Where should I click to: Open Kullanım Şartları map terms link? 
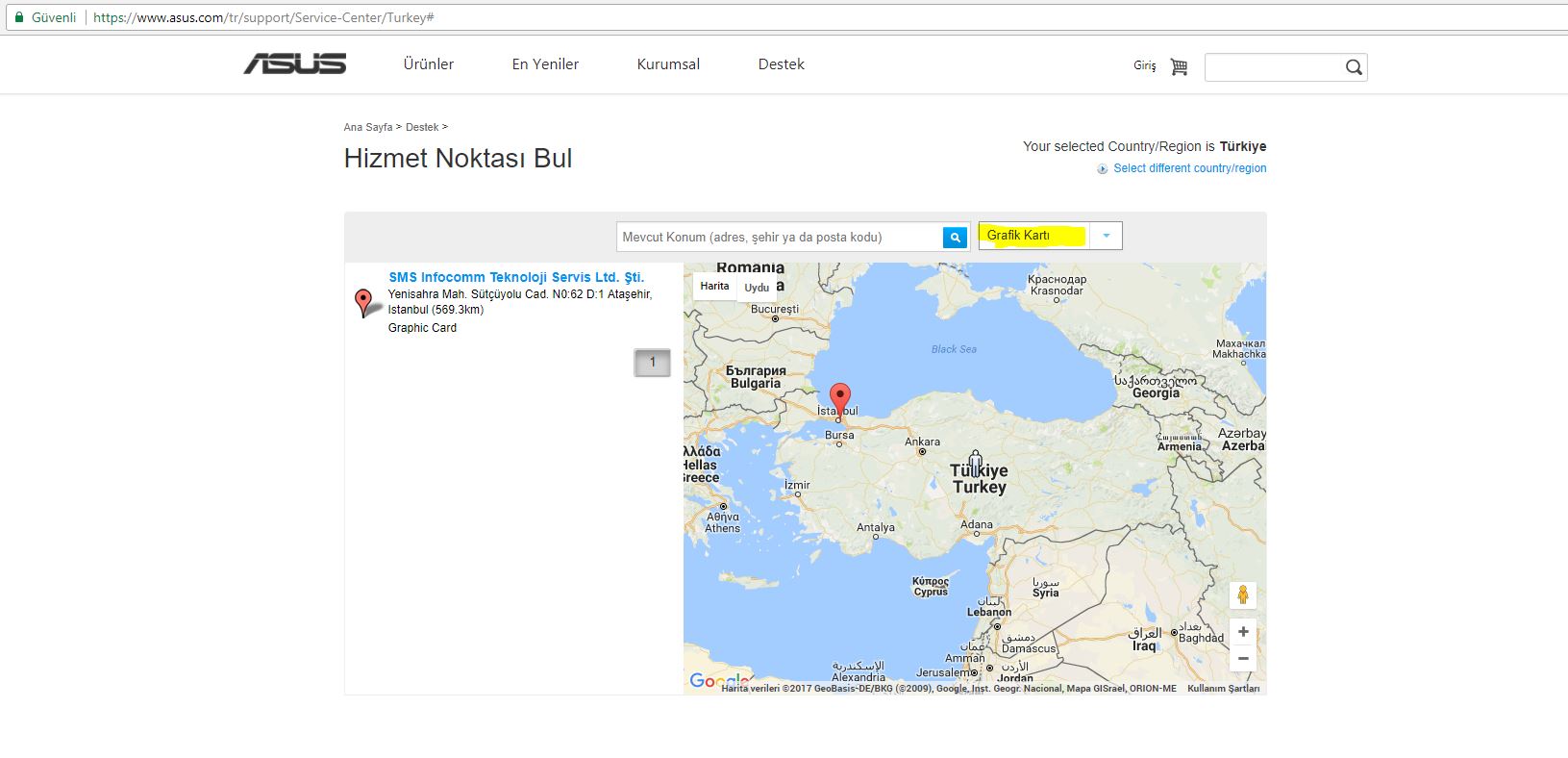1223,689
